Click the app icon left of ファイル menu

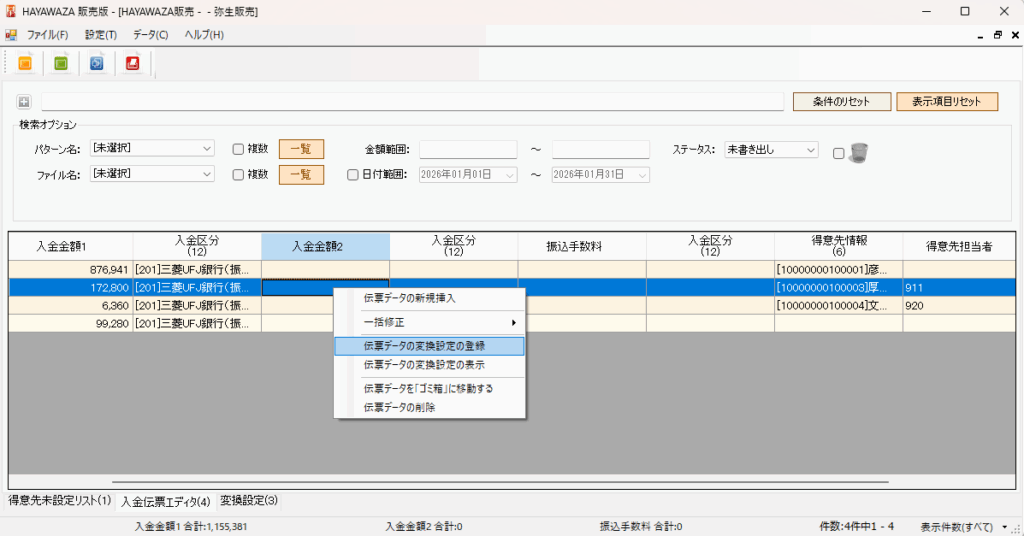(11, 35)
